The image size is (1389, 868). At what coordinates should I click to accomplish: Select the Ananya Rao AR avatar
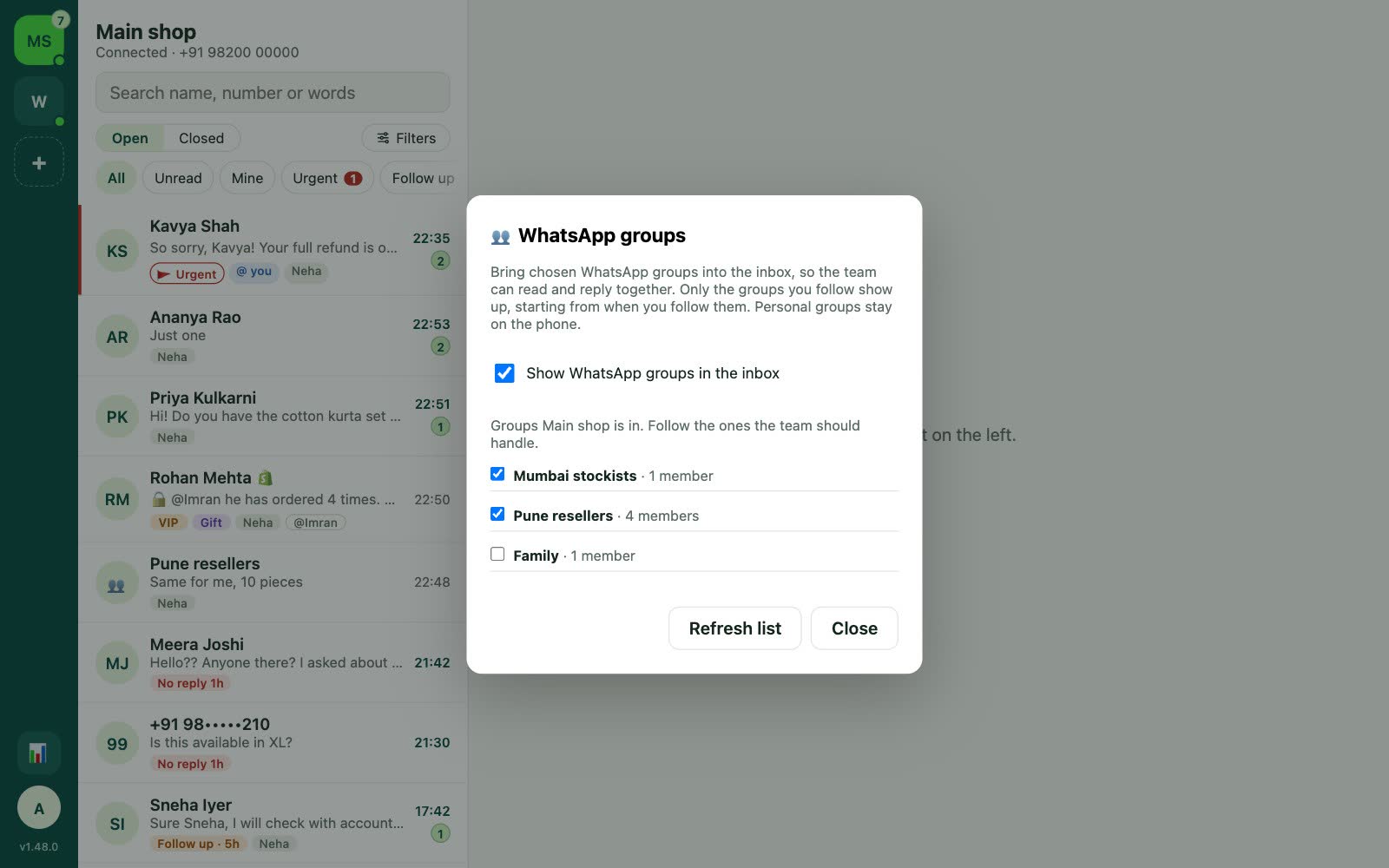[x=117, y=337]
